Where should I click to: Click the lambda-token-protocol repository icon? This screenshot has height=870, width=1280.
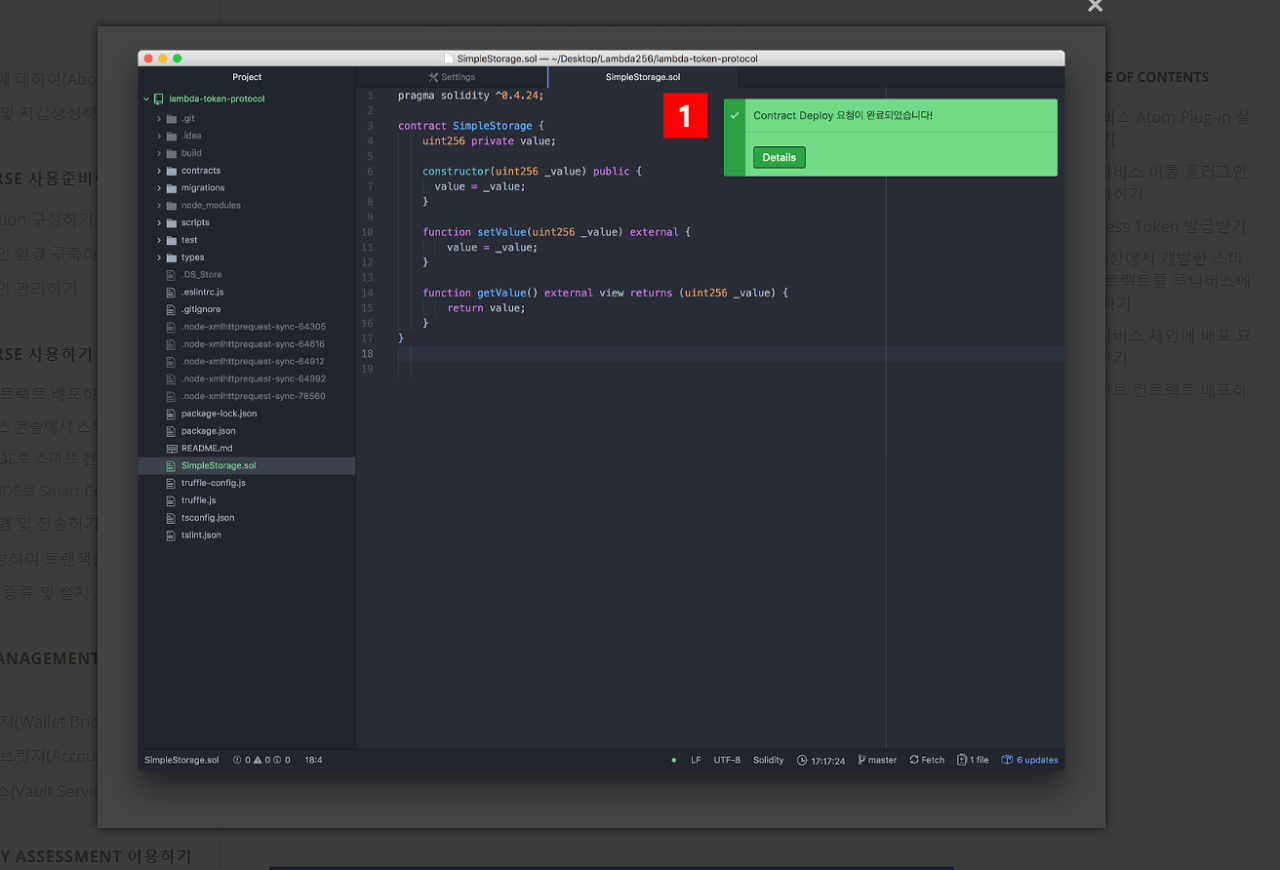(x=158, y=99)
